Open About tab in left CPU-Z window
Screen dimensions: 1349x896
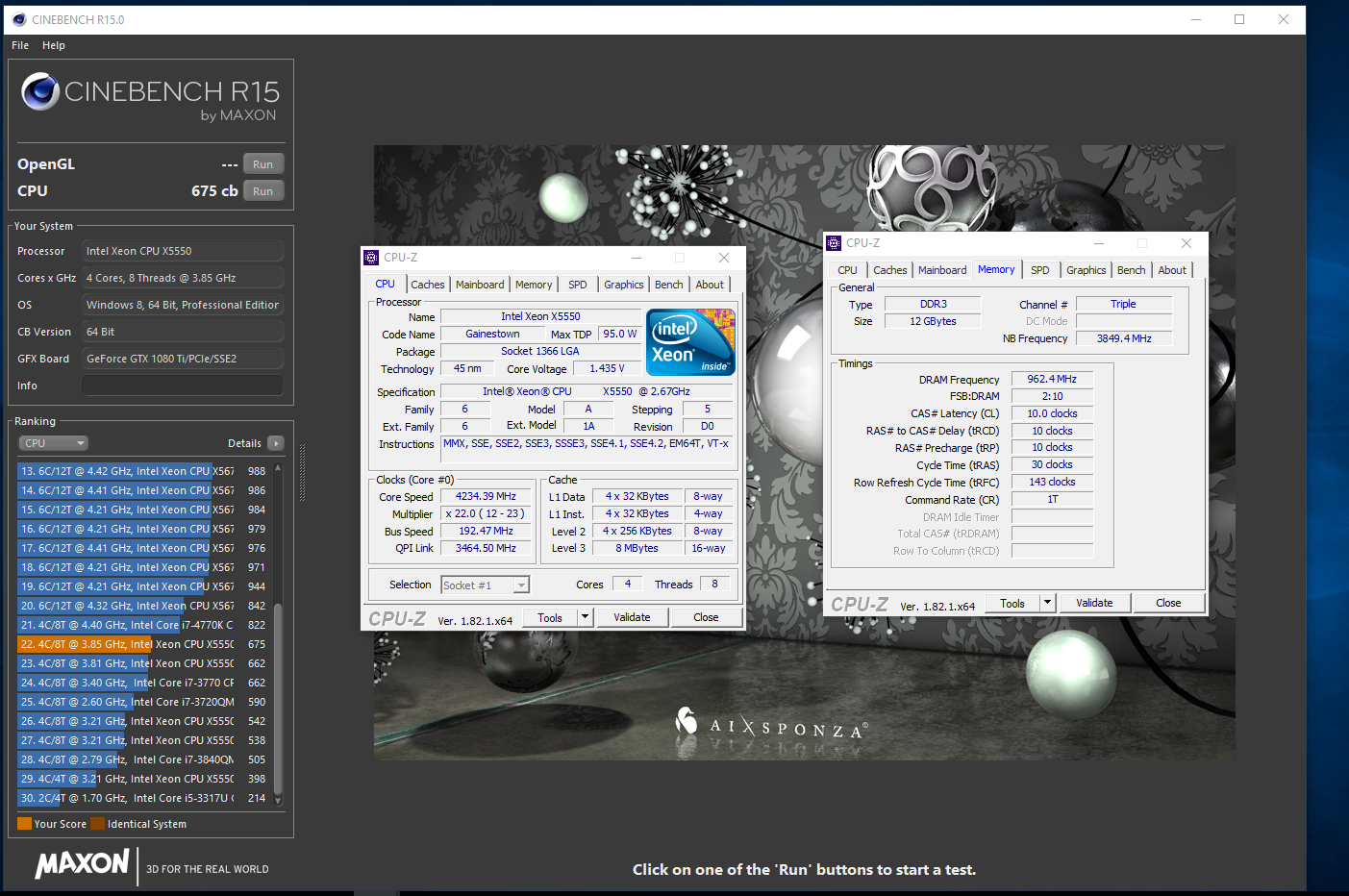pos(710,285)
